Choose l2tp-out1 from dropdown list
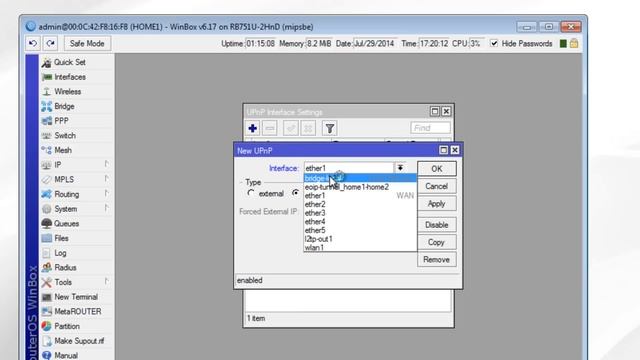640x360 pixels. click(x=360, y=239)
